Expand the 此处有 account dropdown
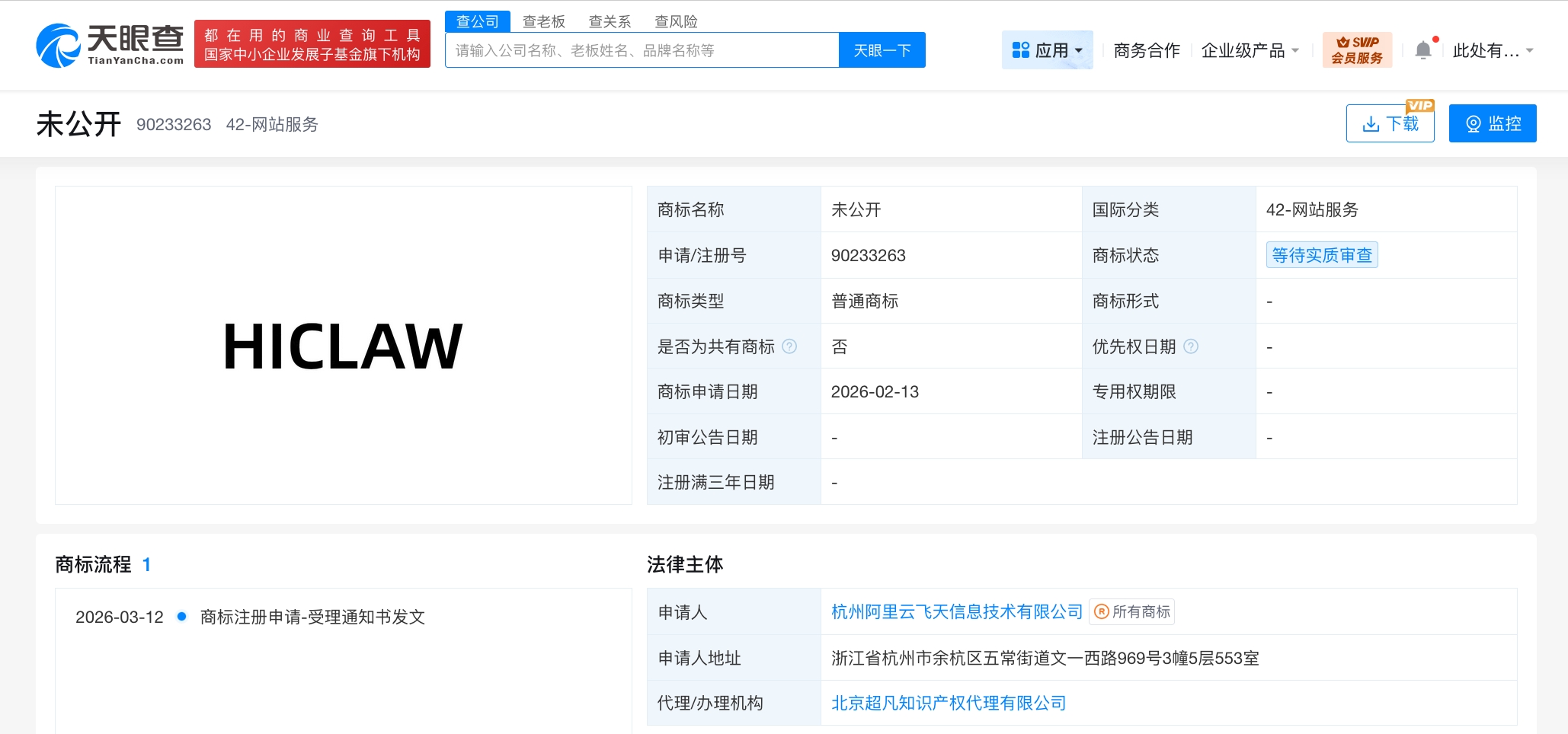The width and height of the screenshot is (1568, 734). [x=1492, y=49]
